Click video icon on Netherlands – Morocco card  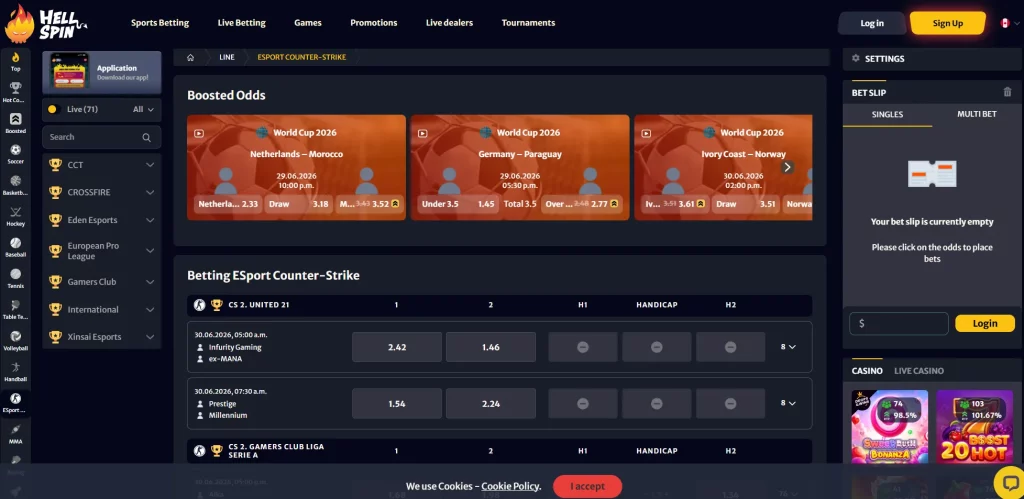tap(199, 133)
